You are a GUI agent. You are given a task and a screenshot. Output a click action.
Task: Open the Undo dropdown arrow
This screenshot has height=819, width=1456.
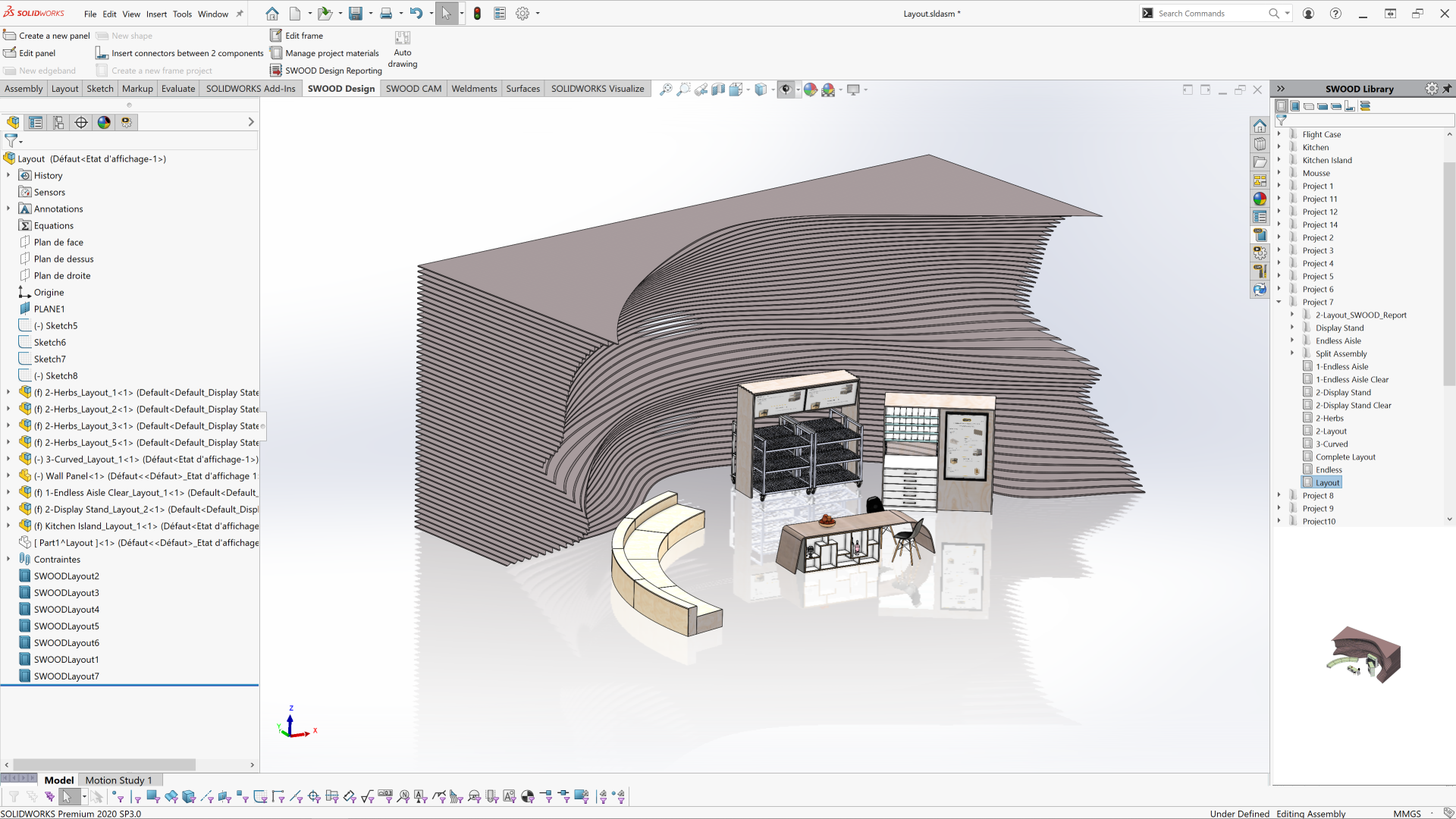tap(431, 14)
